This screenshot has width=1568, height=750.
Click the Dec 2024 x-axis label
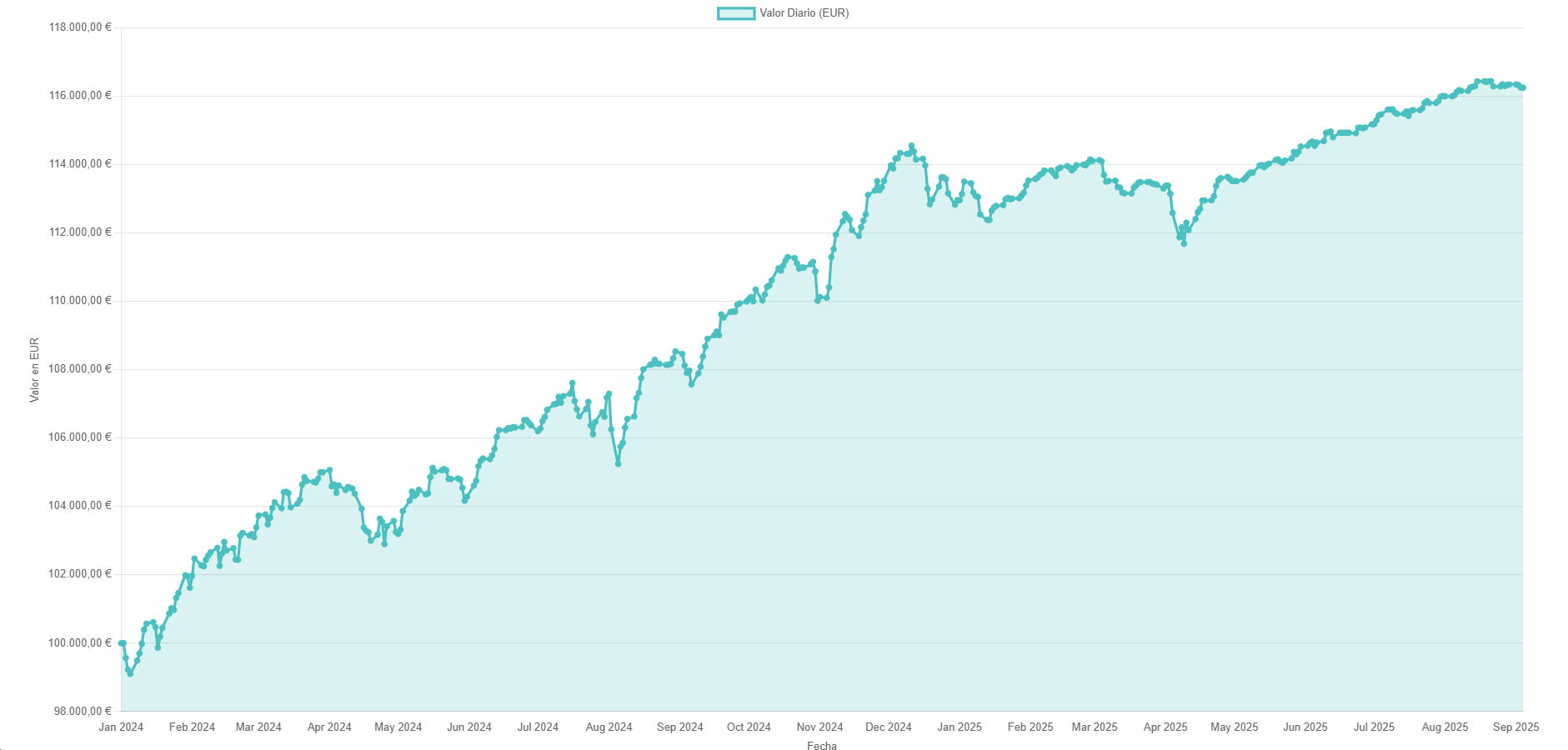[889, 727]
